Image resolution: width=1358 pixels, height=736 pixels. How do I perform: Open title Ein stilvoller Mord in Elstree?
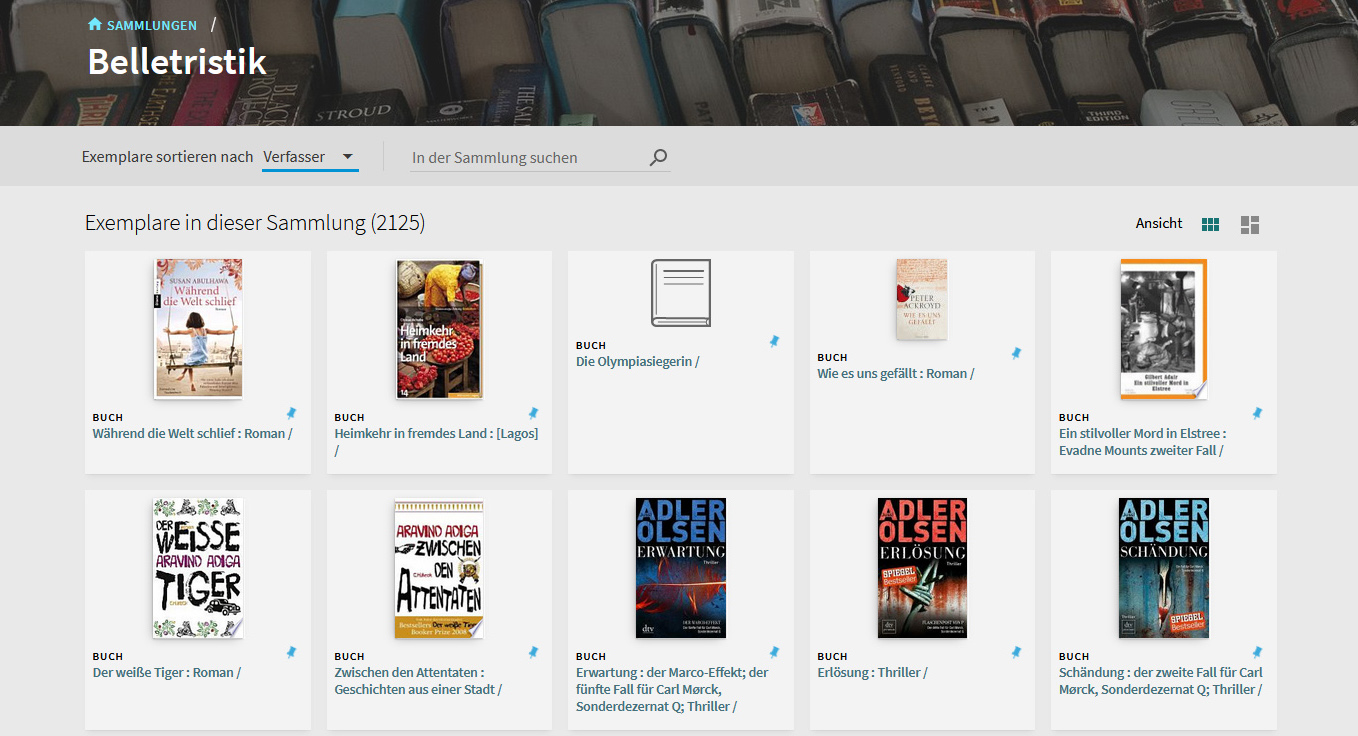[1142, 442]
